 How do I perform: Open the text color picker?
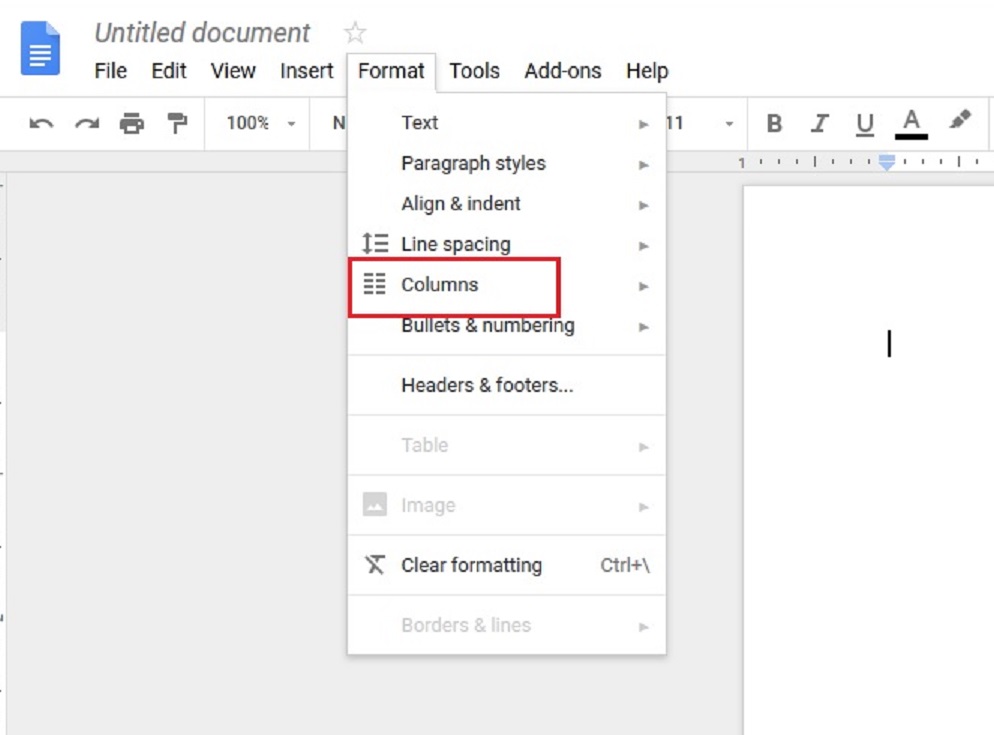911,124
